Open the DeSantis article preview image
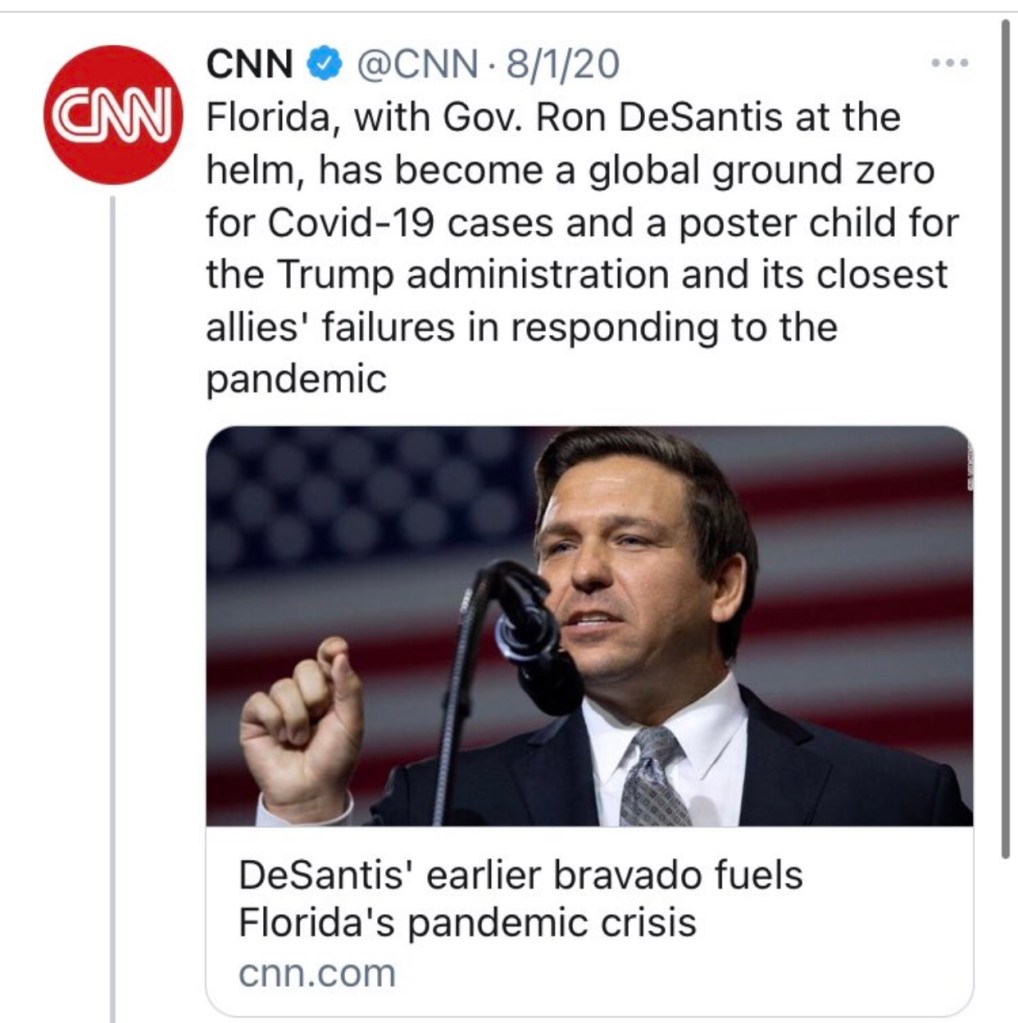1018x1023 pixels. point(588,625)
